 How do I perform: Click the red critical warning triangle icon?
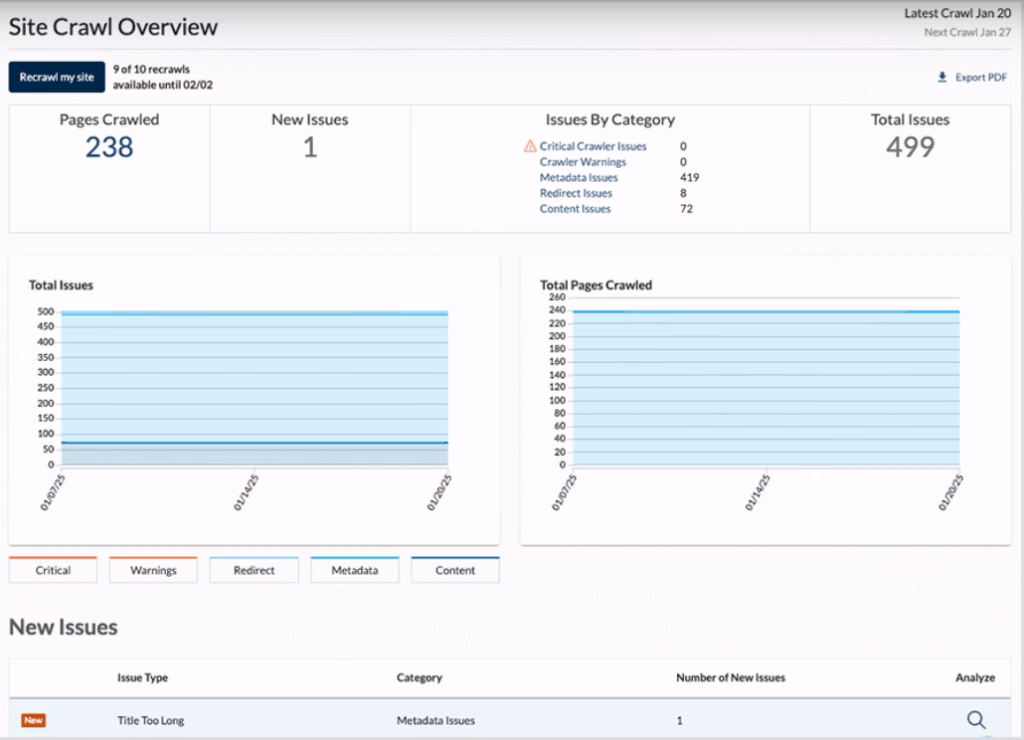pos(530,146)
